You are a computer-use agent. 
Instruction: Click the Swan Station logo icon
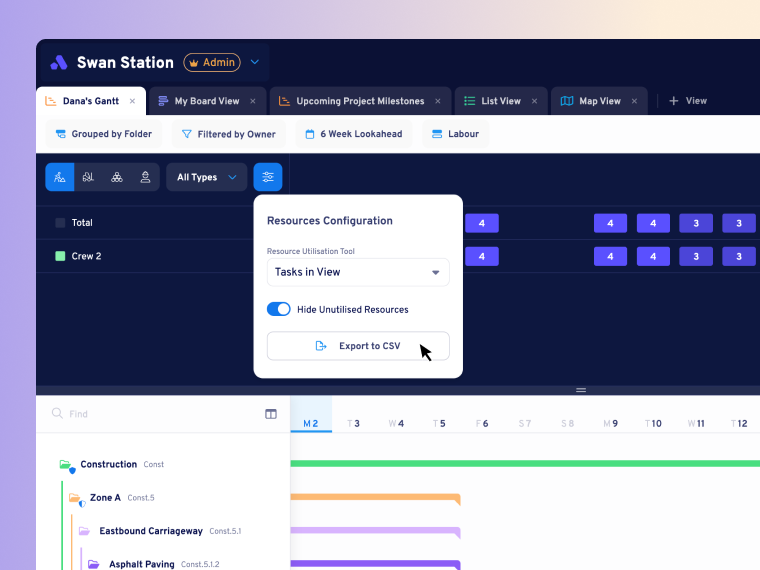coord(59,63)
